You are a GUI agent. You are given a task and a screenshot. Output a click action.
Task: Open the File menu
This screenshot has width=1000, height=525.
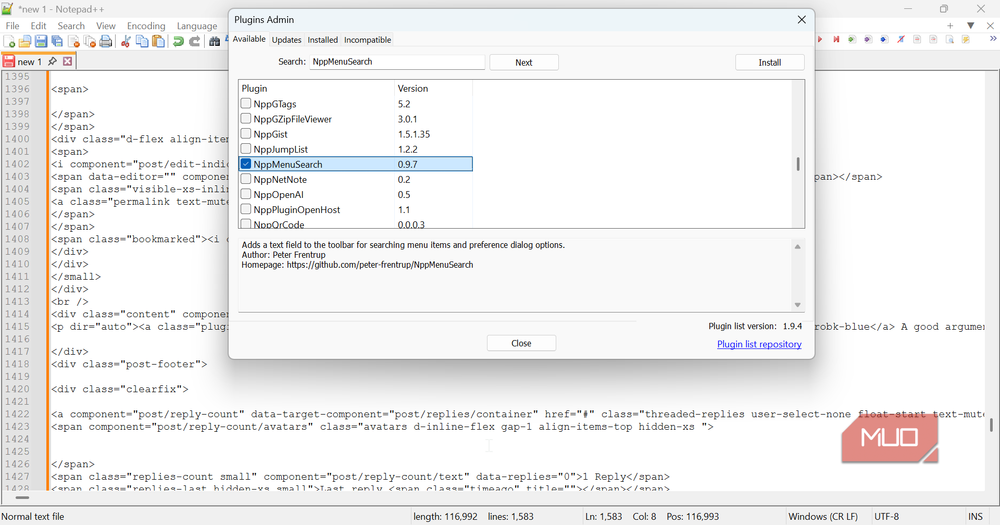point(13,26)
